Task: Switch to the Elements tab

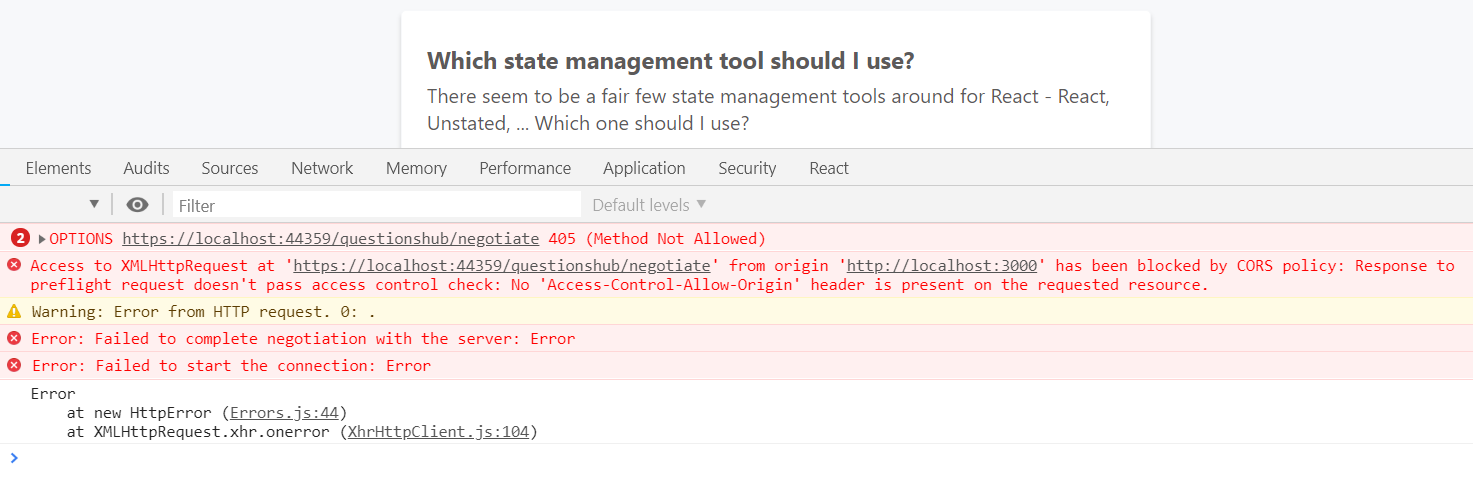Action: point(58,168)
